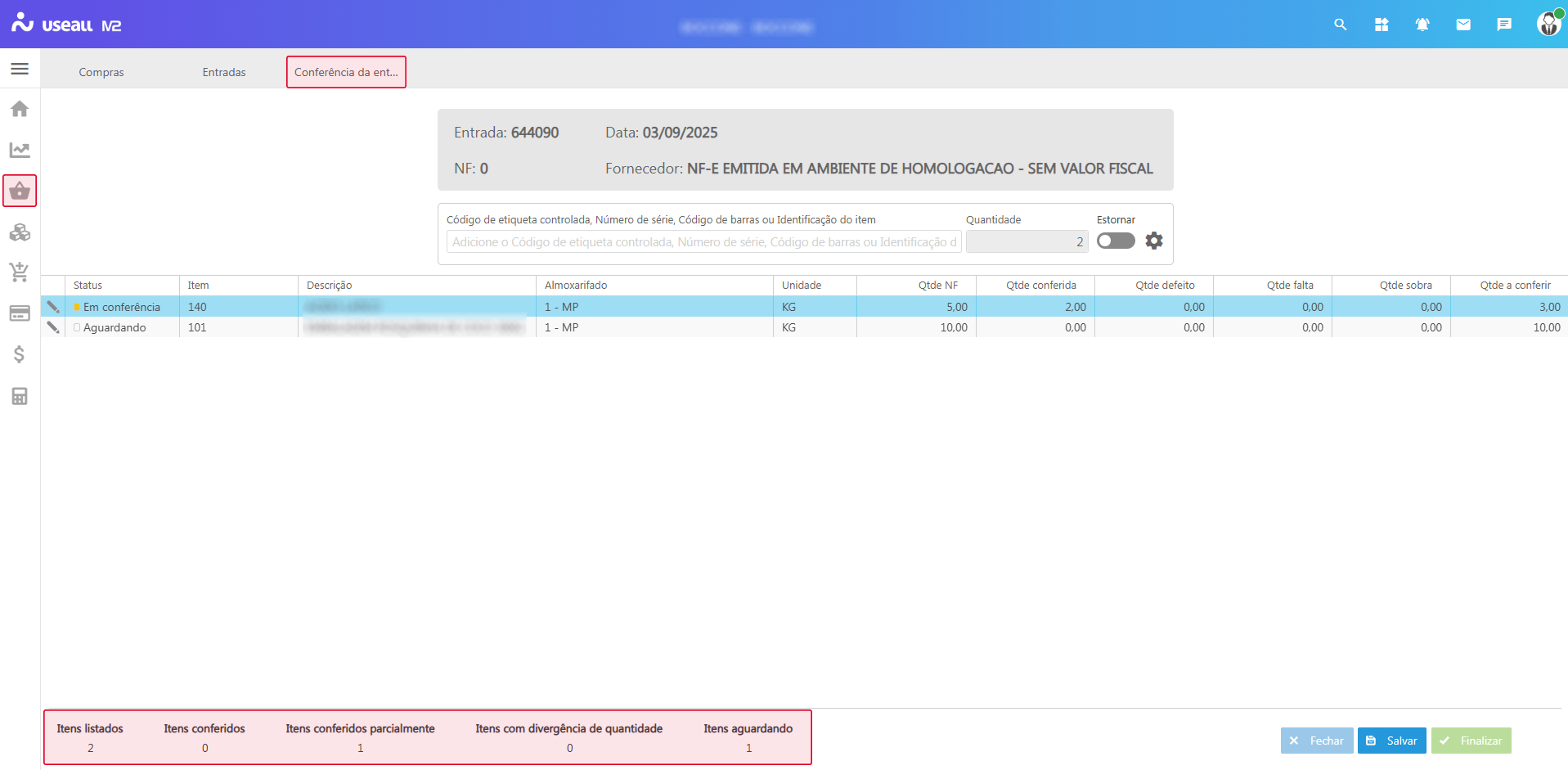Click the barcode or label code input field
This screenshot has width=1568, height=770.
703,242
